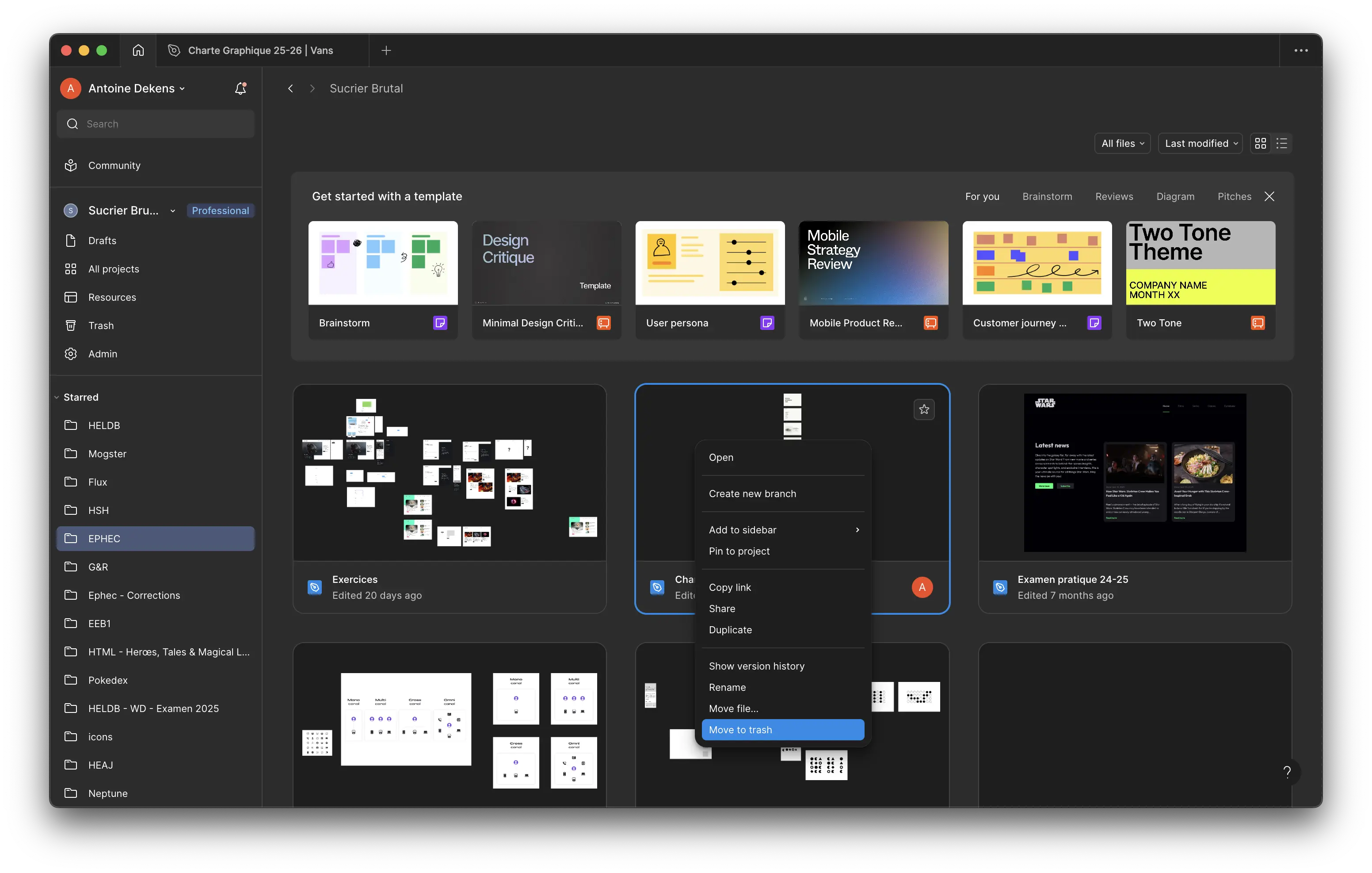Open the Two Tone template thumbnail
The width and height of the screenshot is (1372, 873).
[1200, 263]
